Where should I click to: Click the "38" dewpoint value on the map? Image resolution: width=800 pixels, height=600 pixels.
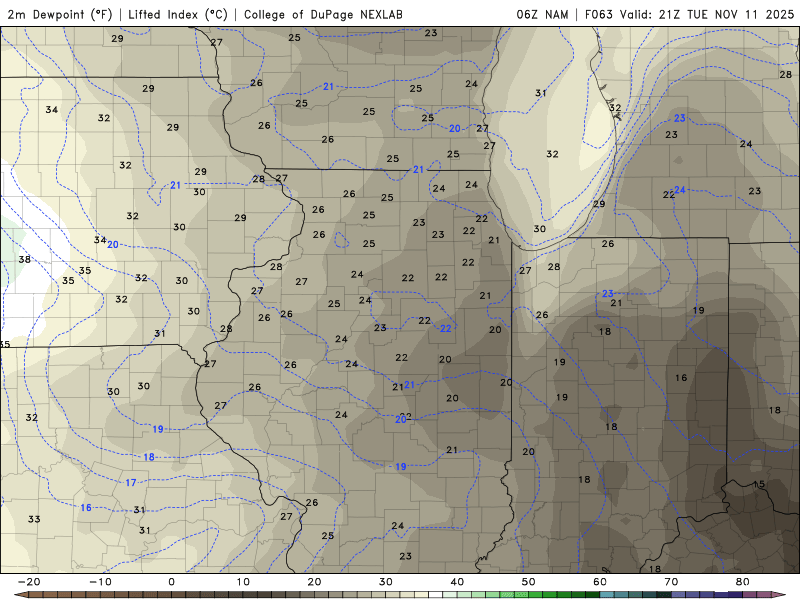(24, 259)
